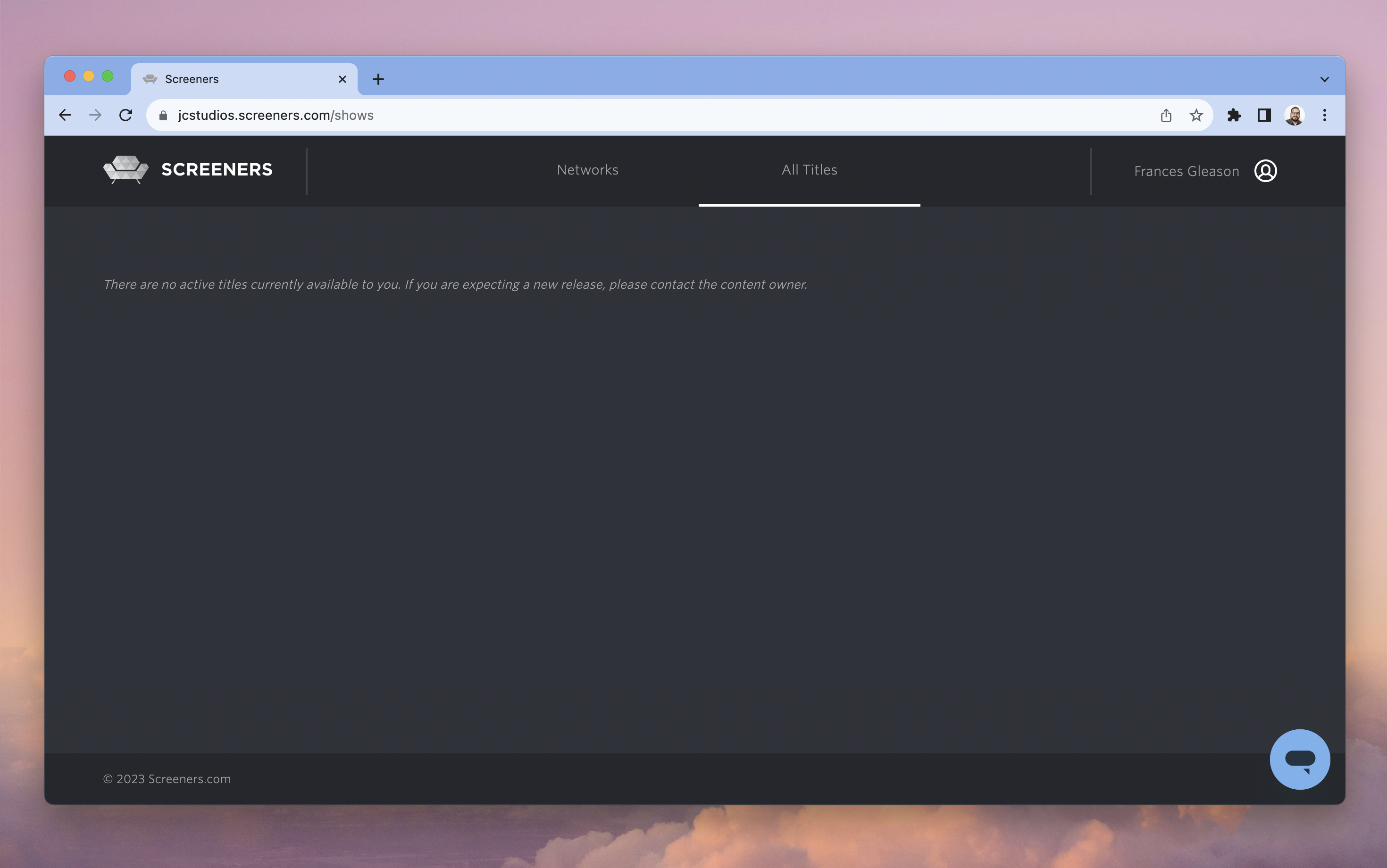Open the chat support bubble
Screen dimensions: 1387x868
(1300, 759)
